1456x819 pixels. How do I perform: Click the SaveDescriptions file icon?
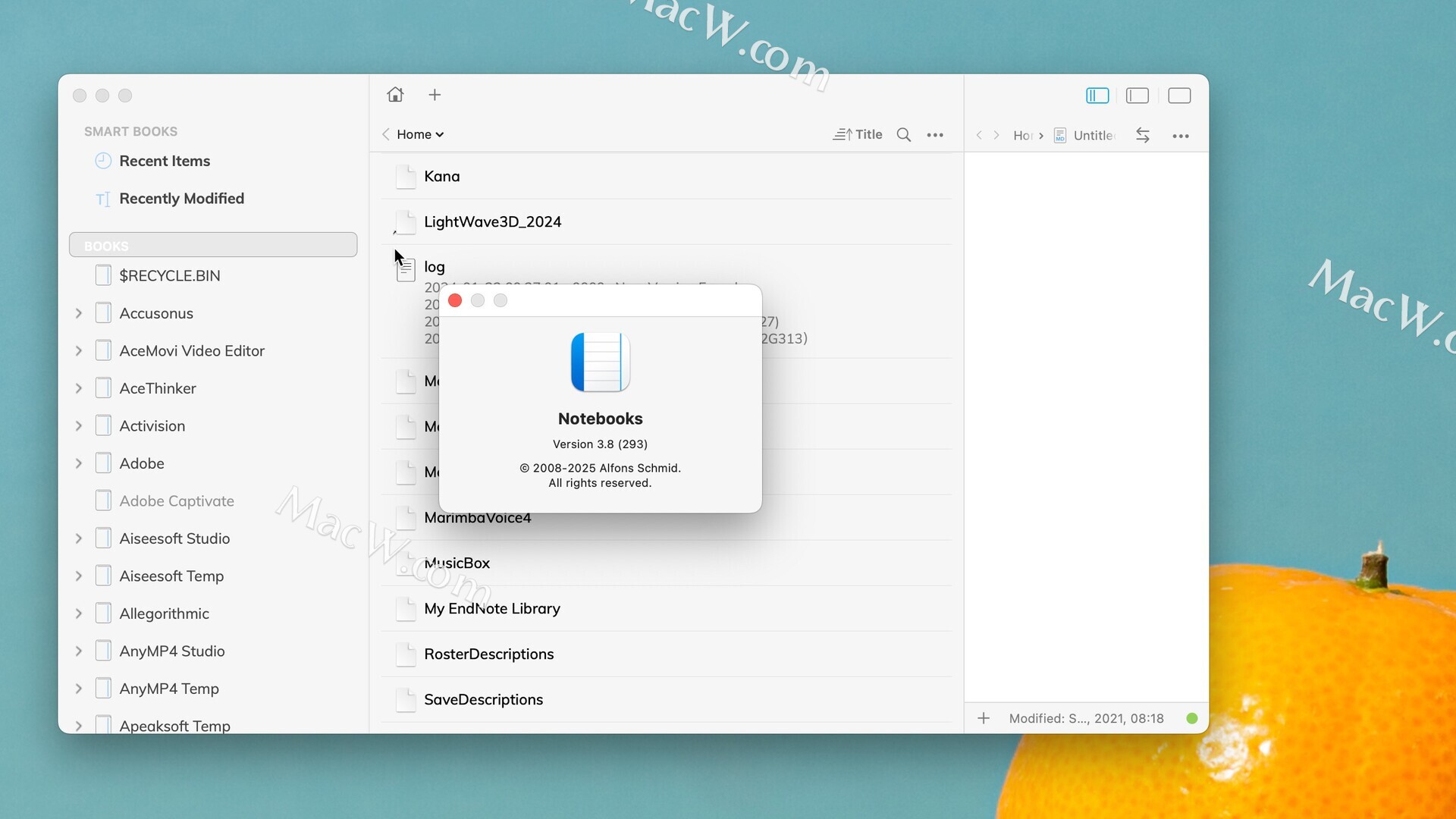pos(406,699)
